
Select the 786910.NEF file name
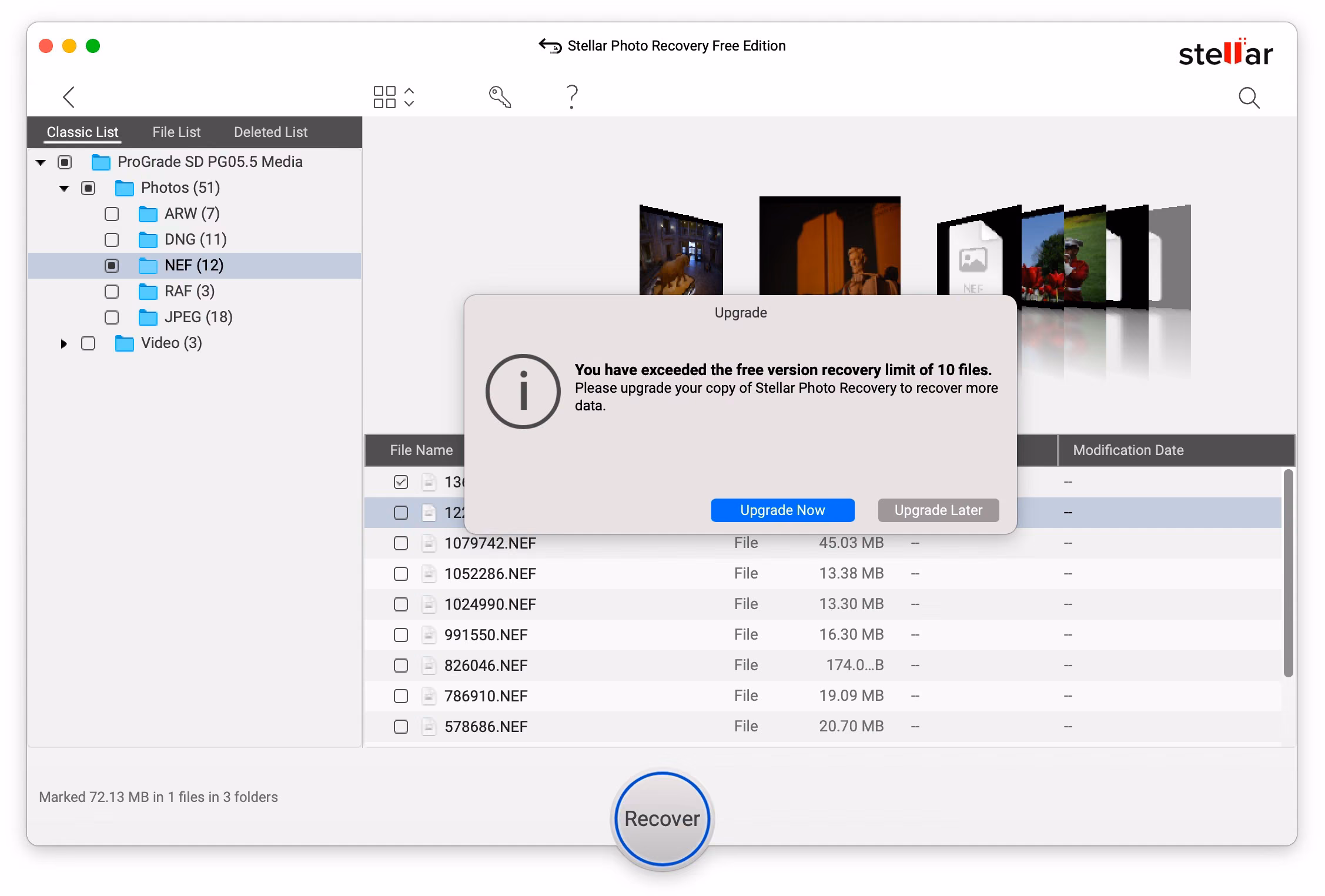[x=486, y=696]
